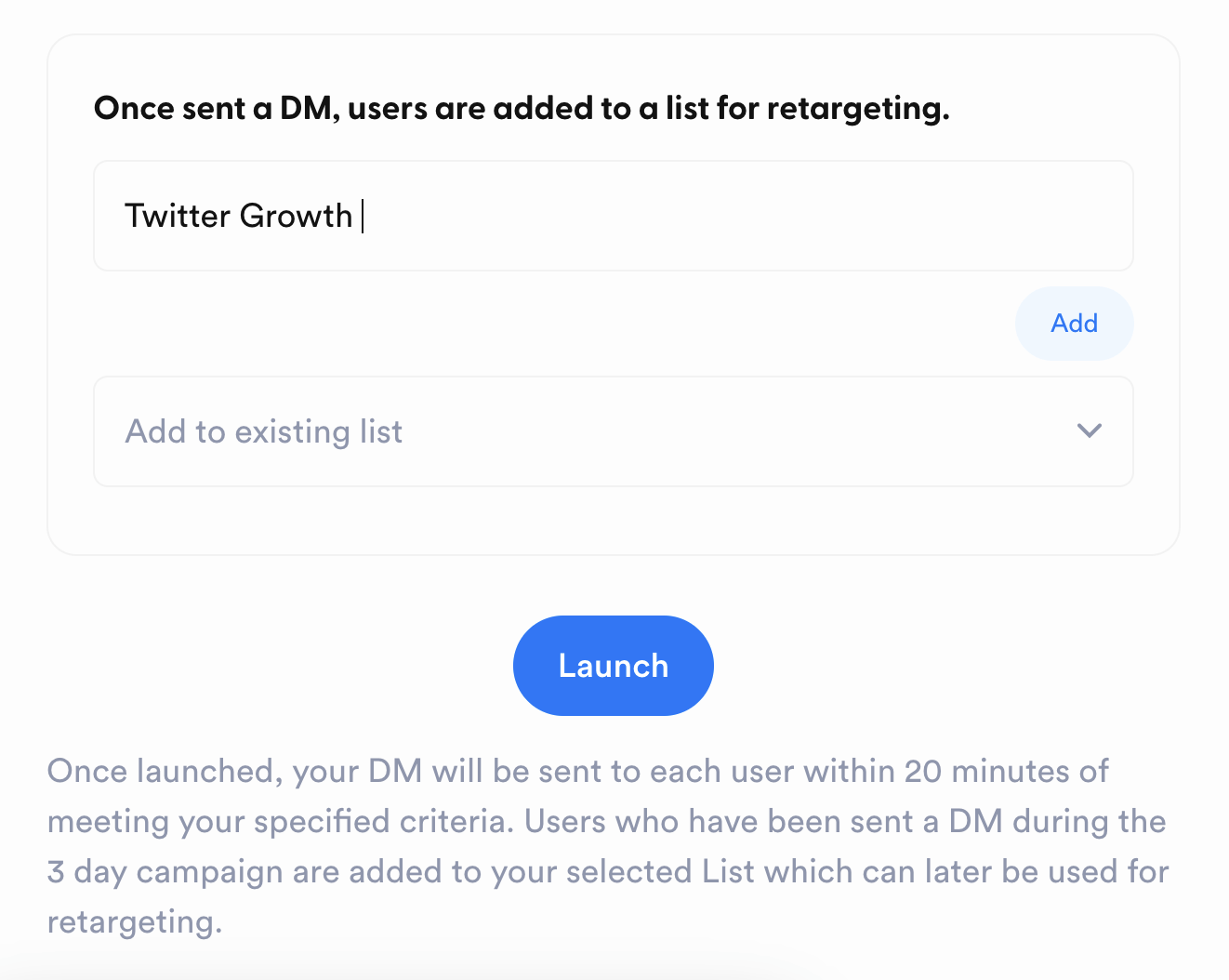This screenshot has width=1229, height=980.
Task: Click the heading about DM retargeting
Action: 521,107
